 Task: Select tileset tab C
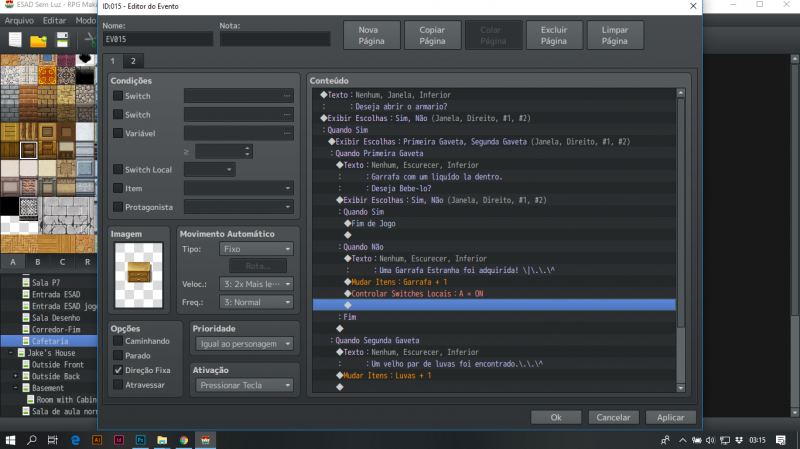click(62, 262)
